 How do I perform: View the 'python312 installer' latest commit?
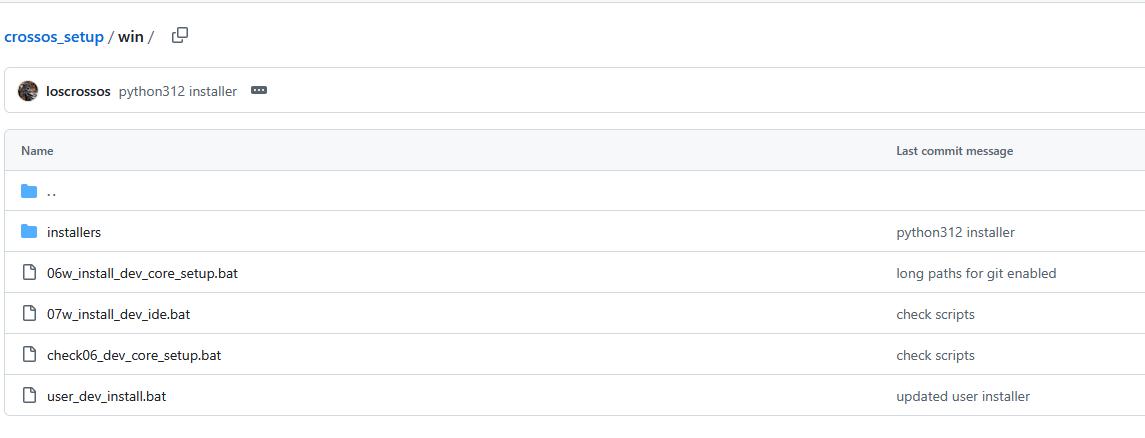click(178, 91)
